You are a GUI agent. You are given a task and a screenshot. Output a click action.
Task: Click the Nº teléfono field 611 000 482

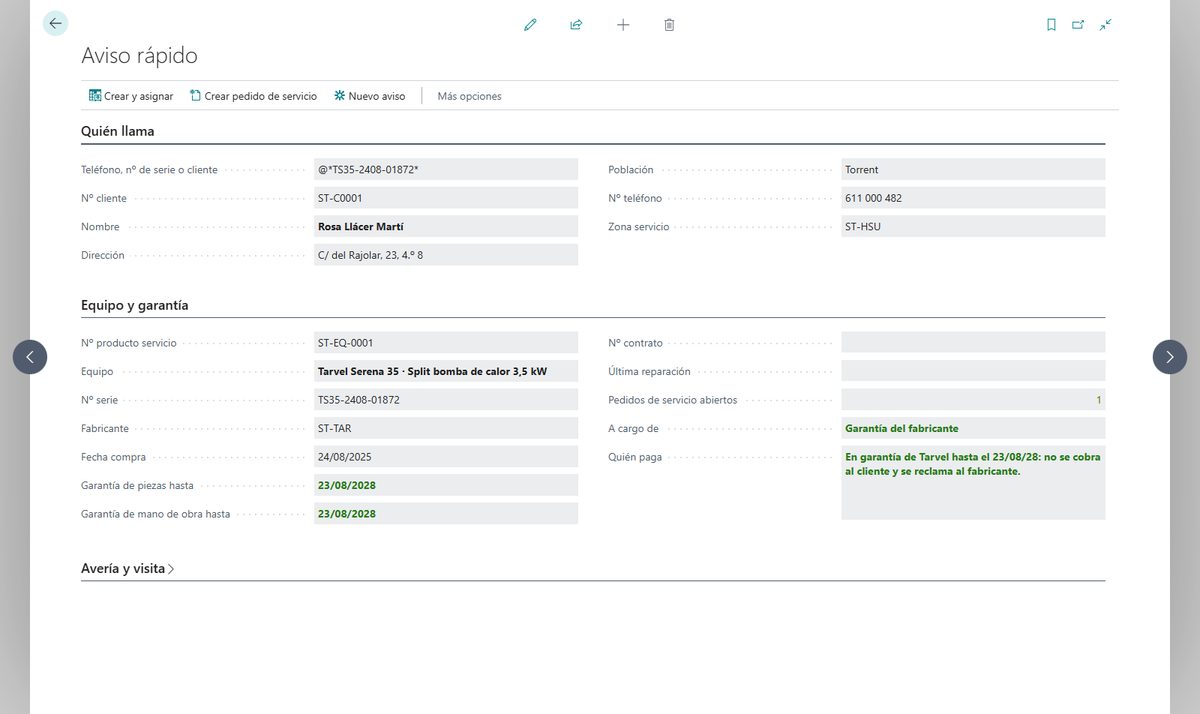pos(973,198)
